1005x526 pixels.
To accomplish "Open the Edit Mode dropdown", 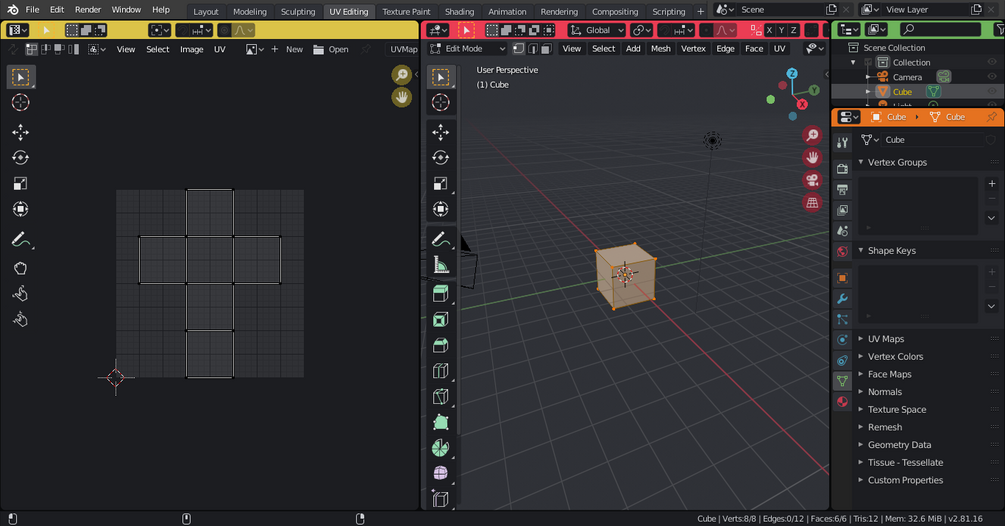I will 468,49.
